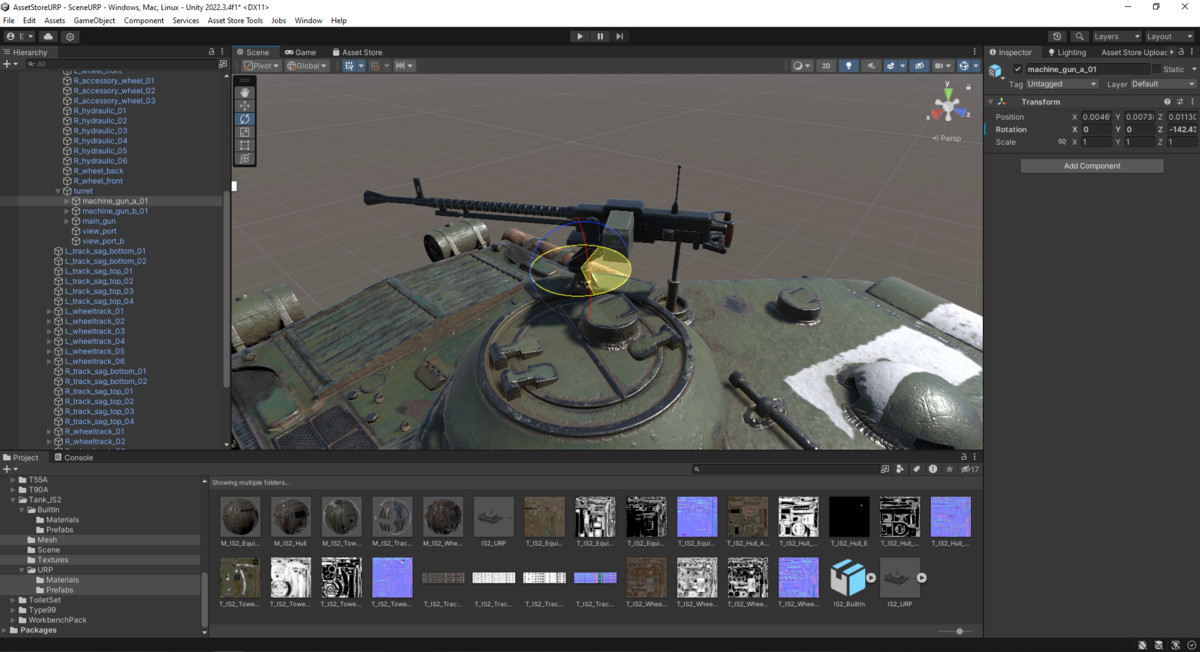Screen dimensions: 1200x652
Task: Open the Untagged tag dropdown
Action: pyautogui.click(x=1060, y=84)
